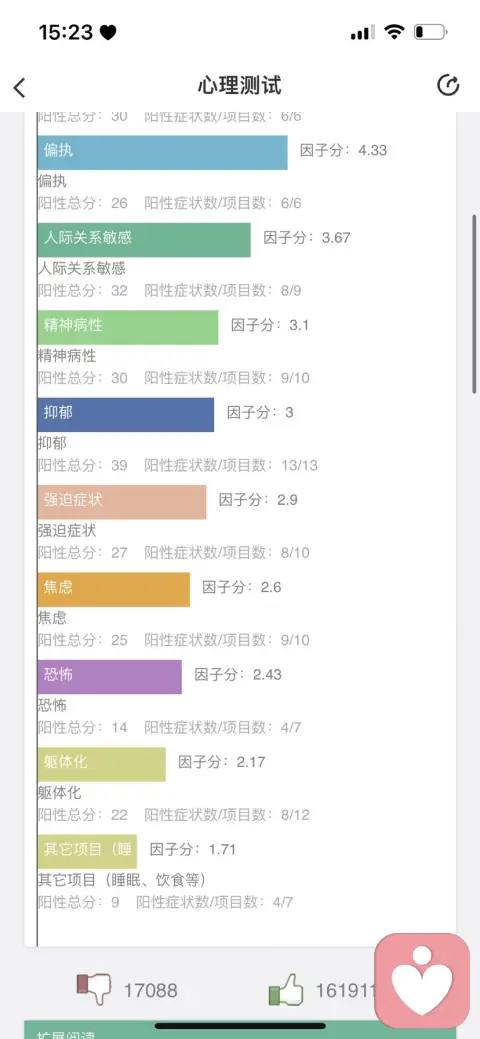Tap the cellular signal icon
Screen dimensions: 480x1039
[x=363, y=32]
